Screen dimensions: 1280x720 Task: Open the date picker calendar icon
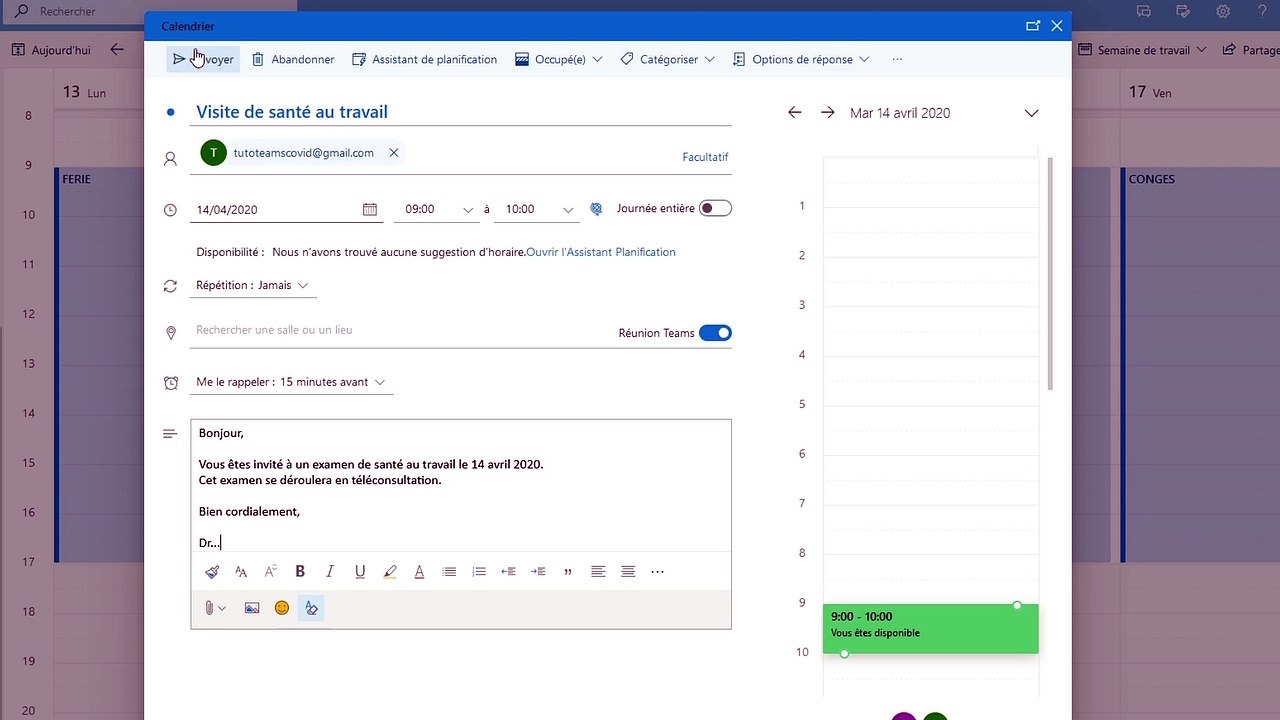(x=370, y=209)
